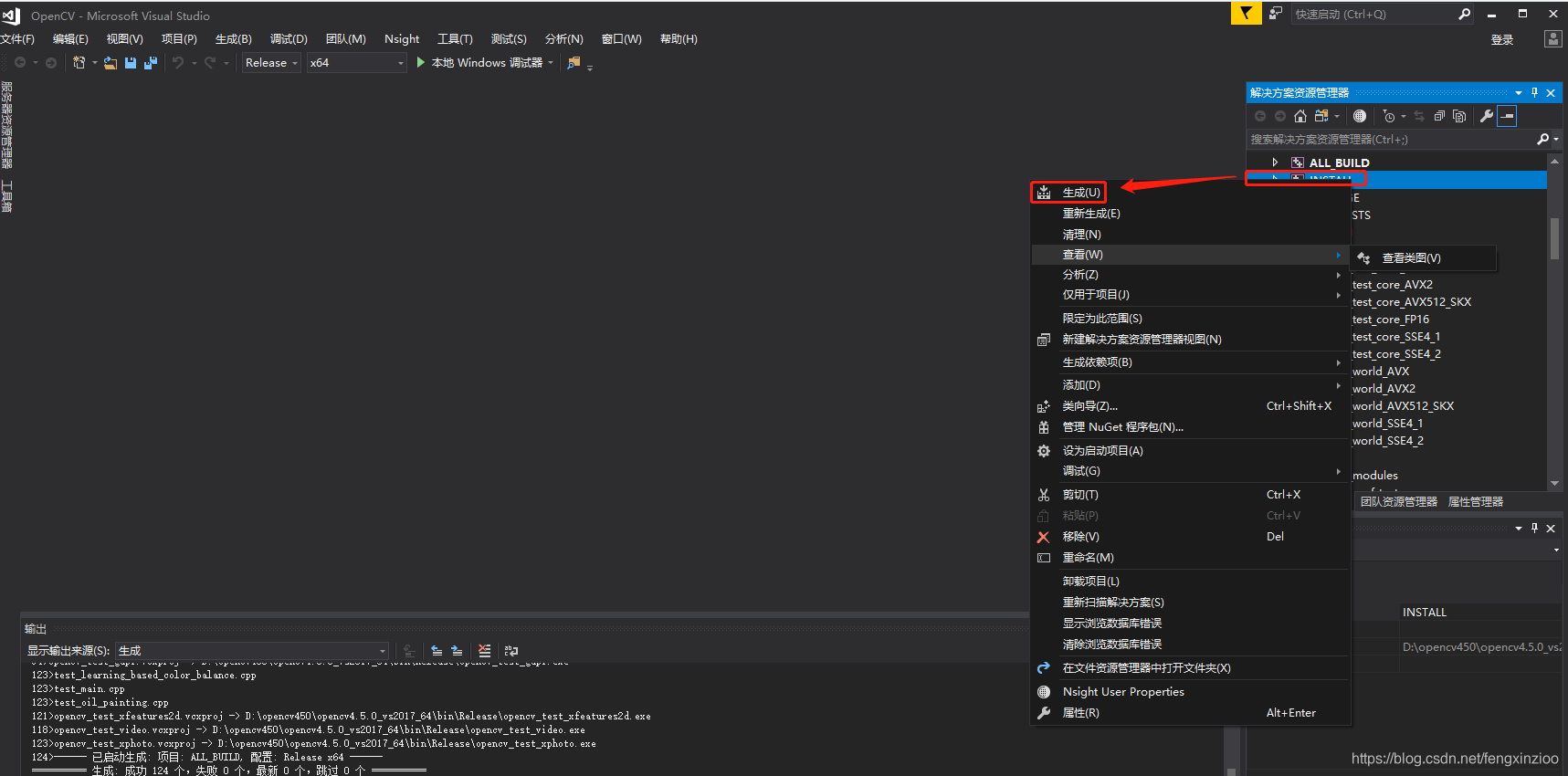Click the account avatar icon

tap(1552, 38)
